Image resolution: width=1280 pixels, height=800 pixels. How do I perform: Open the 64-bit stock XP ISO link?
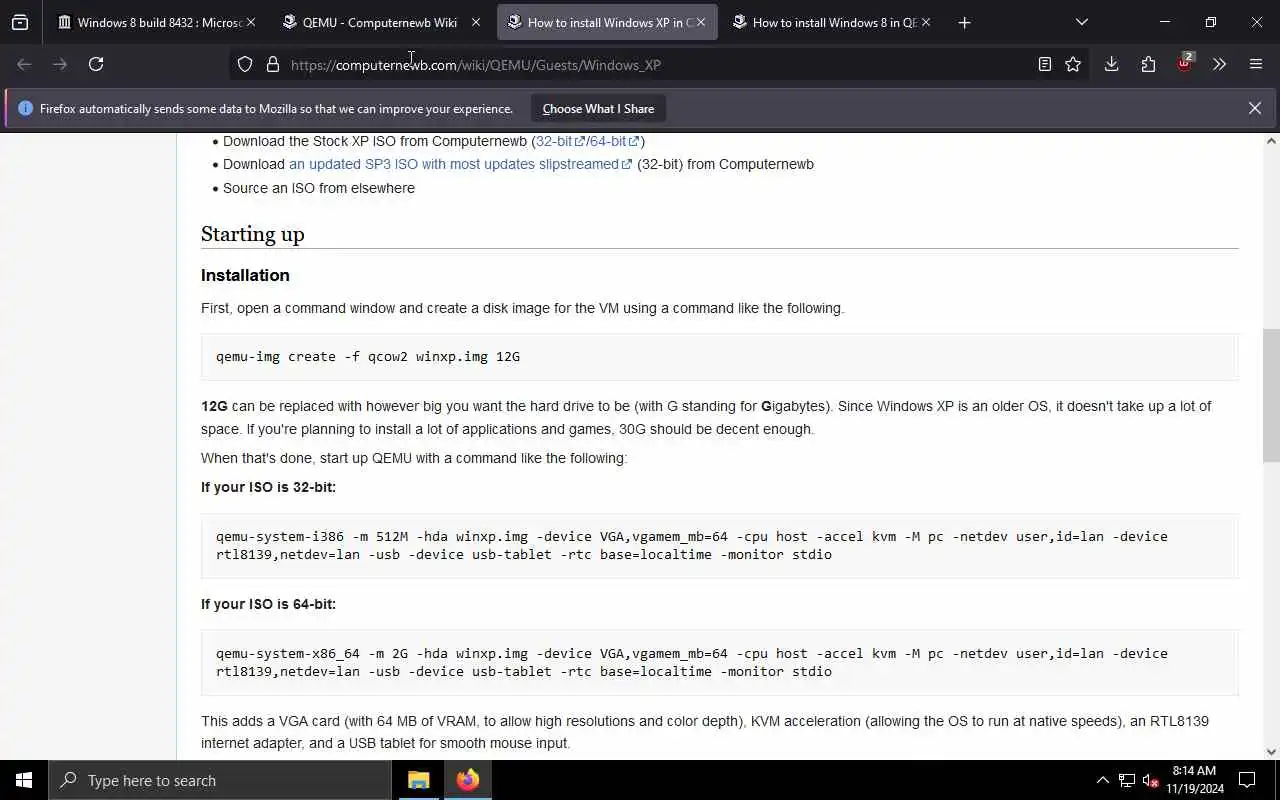[x=614, y=141]
